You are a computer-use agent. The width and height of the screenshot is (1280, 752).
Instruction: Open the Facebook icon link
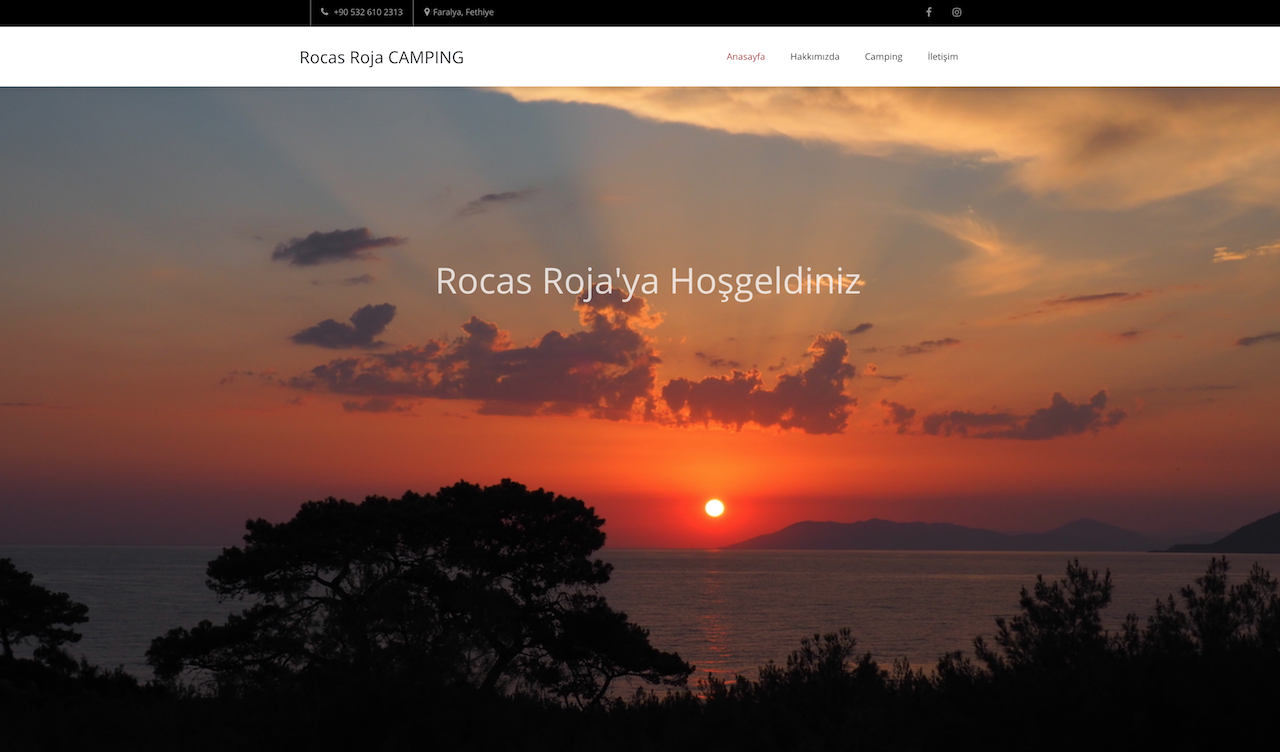tap(928, 12)
